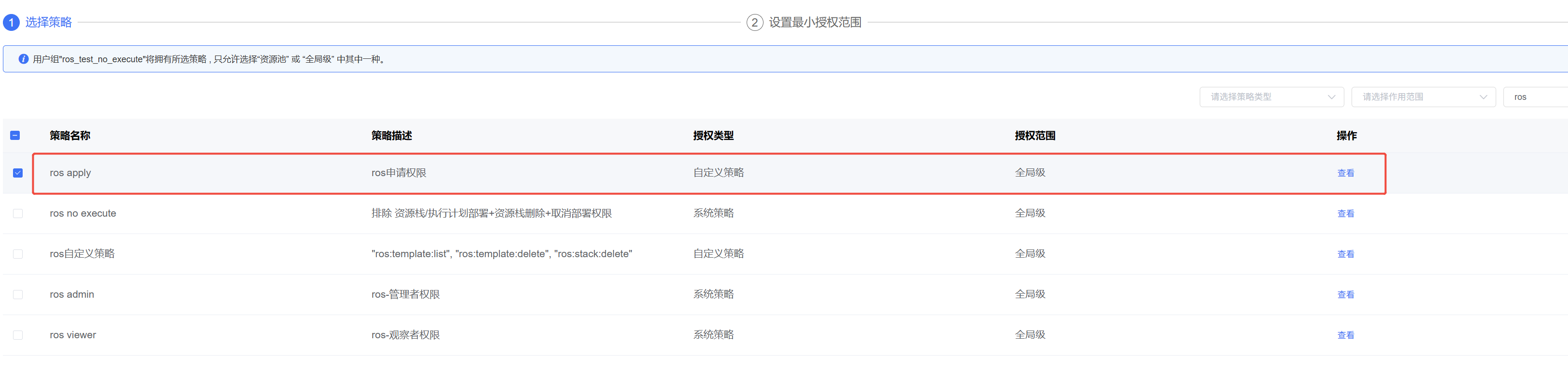Select the ros admin policy name
The width and height of the screenshot is (1568, 386).
point(72,294)
